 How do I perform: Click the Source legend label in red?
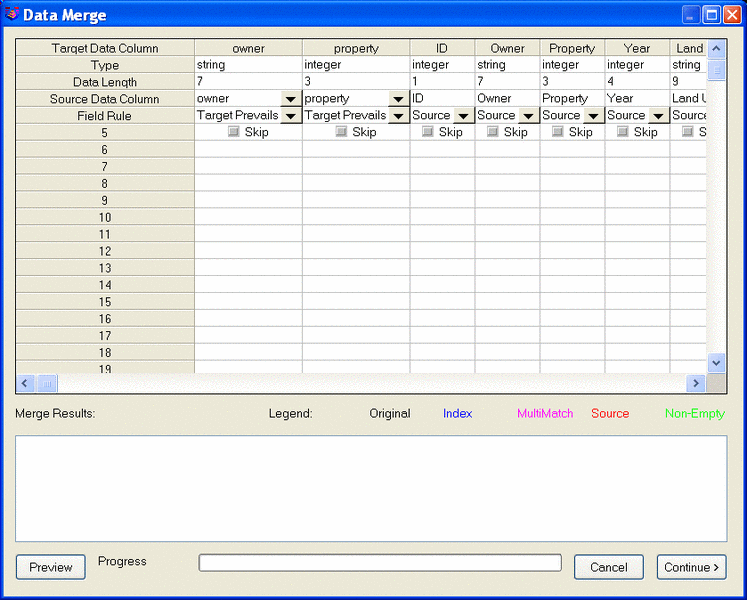coord(610,413)
